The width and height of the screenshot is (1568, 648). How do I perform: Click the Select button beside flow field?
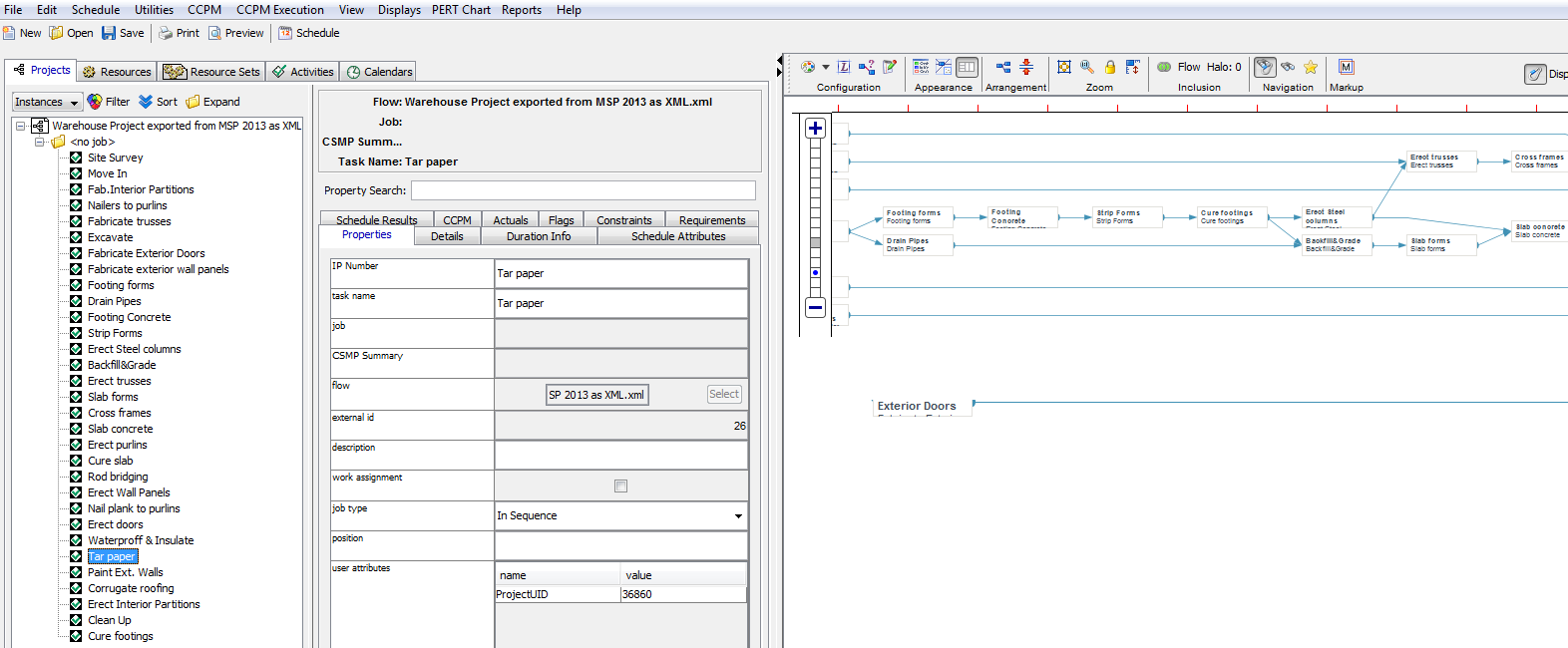tap(723, 394)
